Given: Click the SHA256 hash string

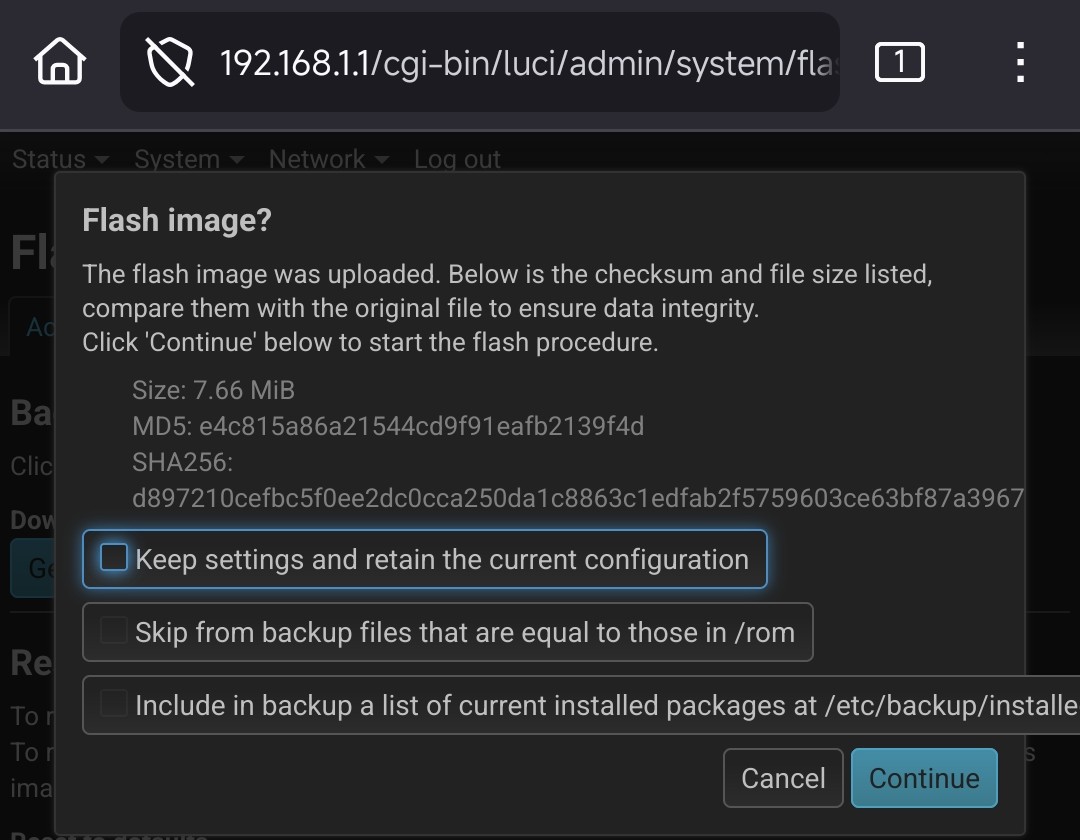Looking at the screenshot, I should coord(577,497).
